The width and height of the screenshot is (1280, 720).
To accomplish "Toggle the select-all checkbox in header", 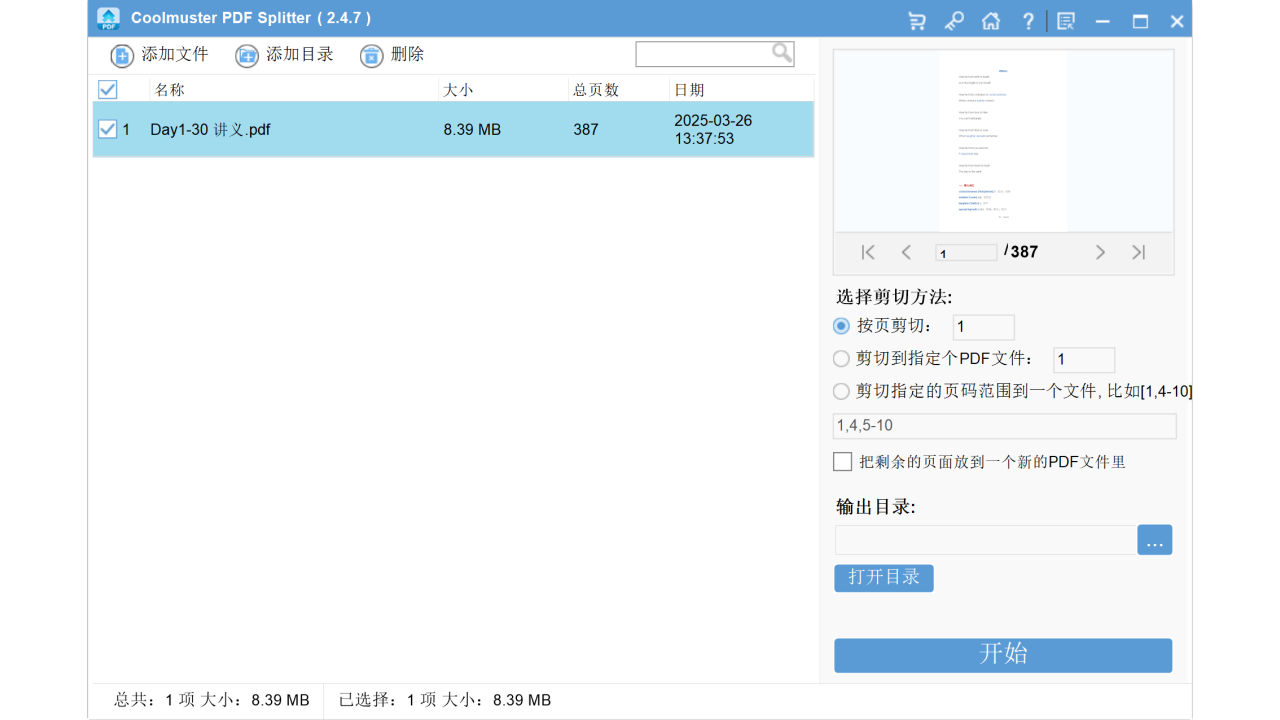I will click(x=108, y=90).
